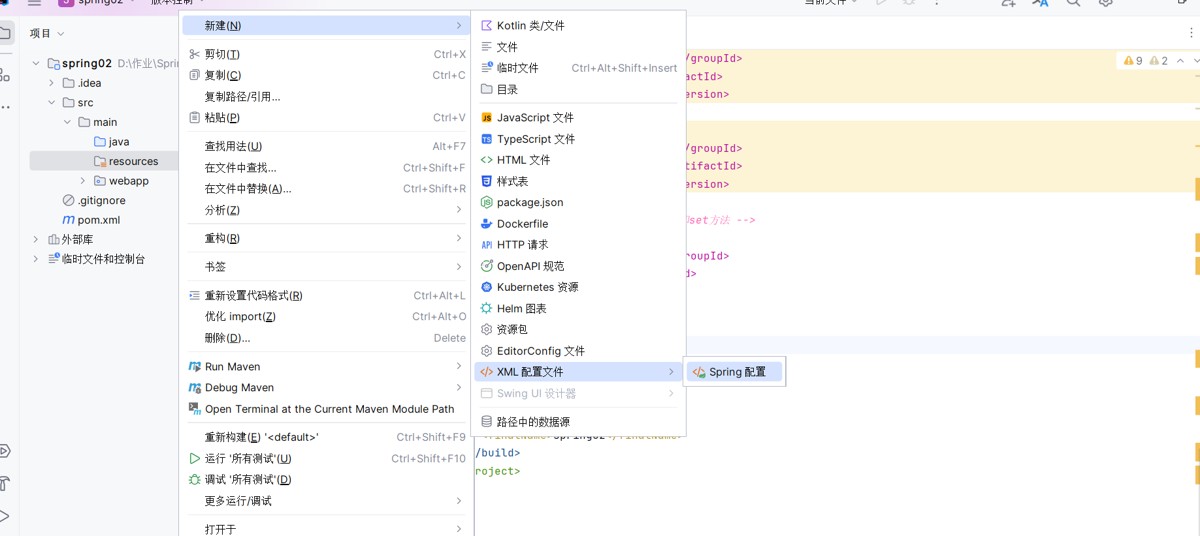1200x536 pixels.
Task: Click the Run Maven icon
Action: coord(195,367)
